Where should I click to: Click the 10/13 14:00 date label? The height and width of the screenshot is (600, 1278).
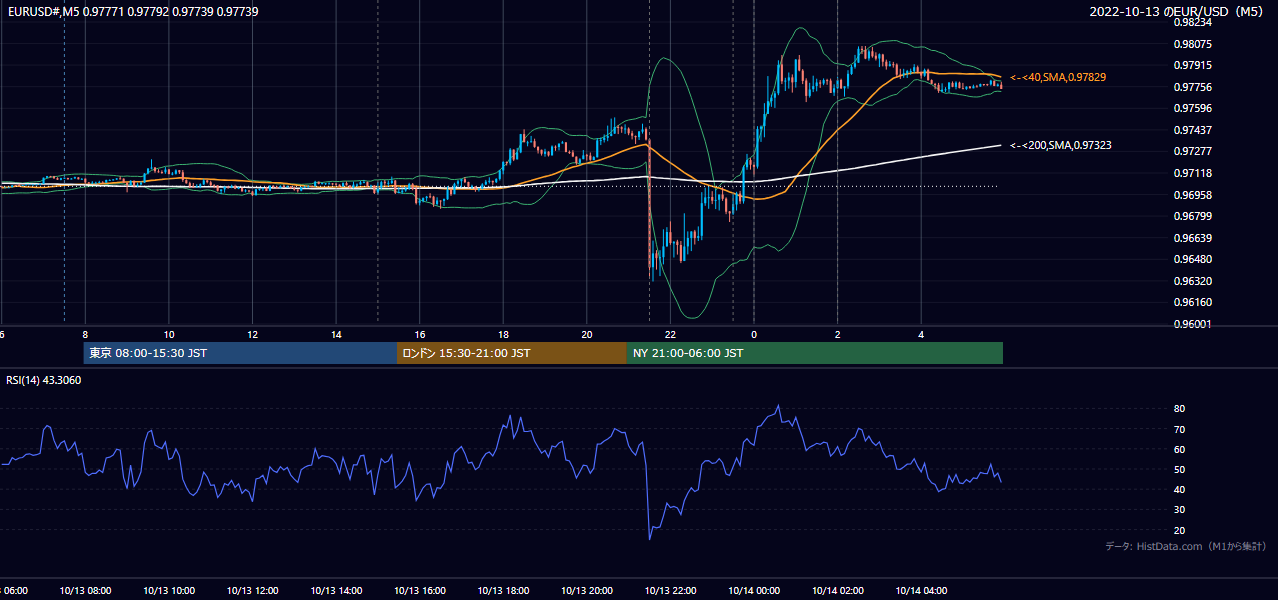pos(336,591)
